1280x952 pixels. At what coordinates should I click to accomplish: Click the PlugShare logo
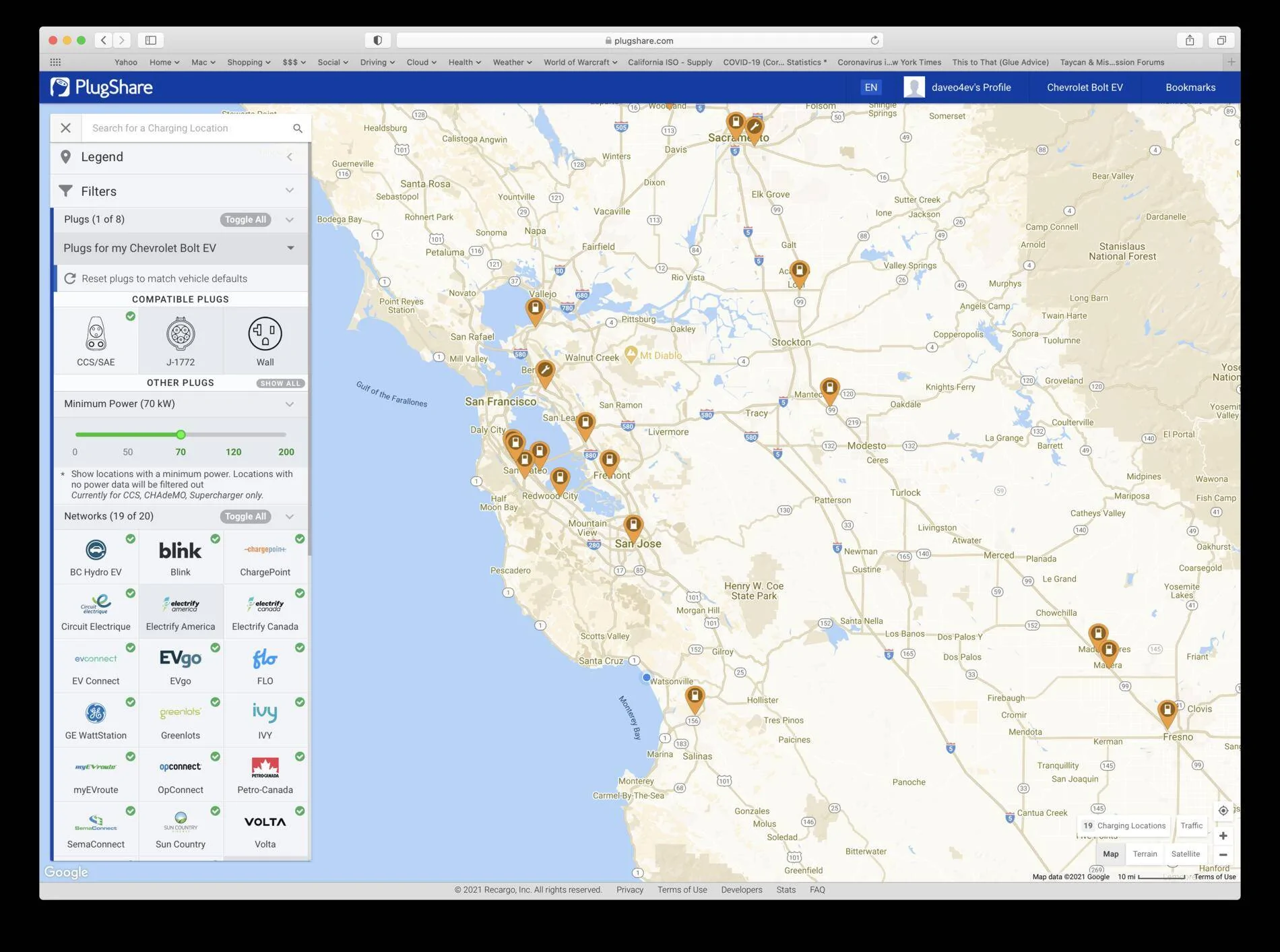coord(101,88)
